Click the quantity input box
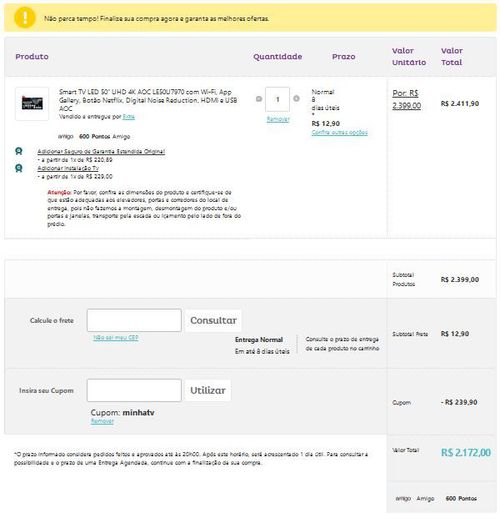Viewport: 500px width, 523px height. point(277,99)
